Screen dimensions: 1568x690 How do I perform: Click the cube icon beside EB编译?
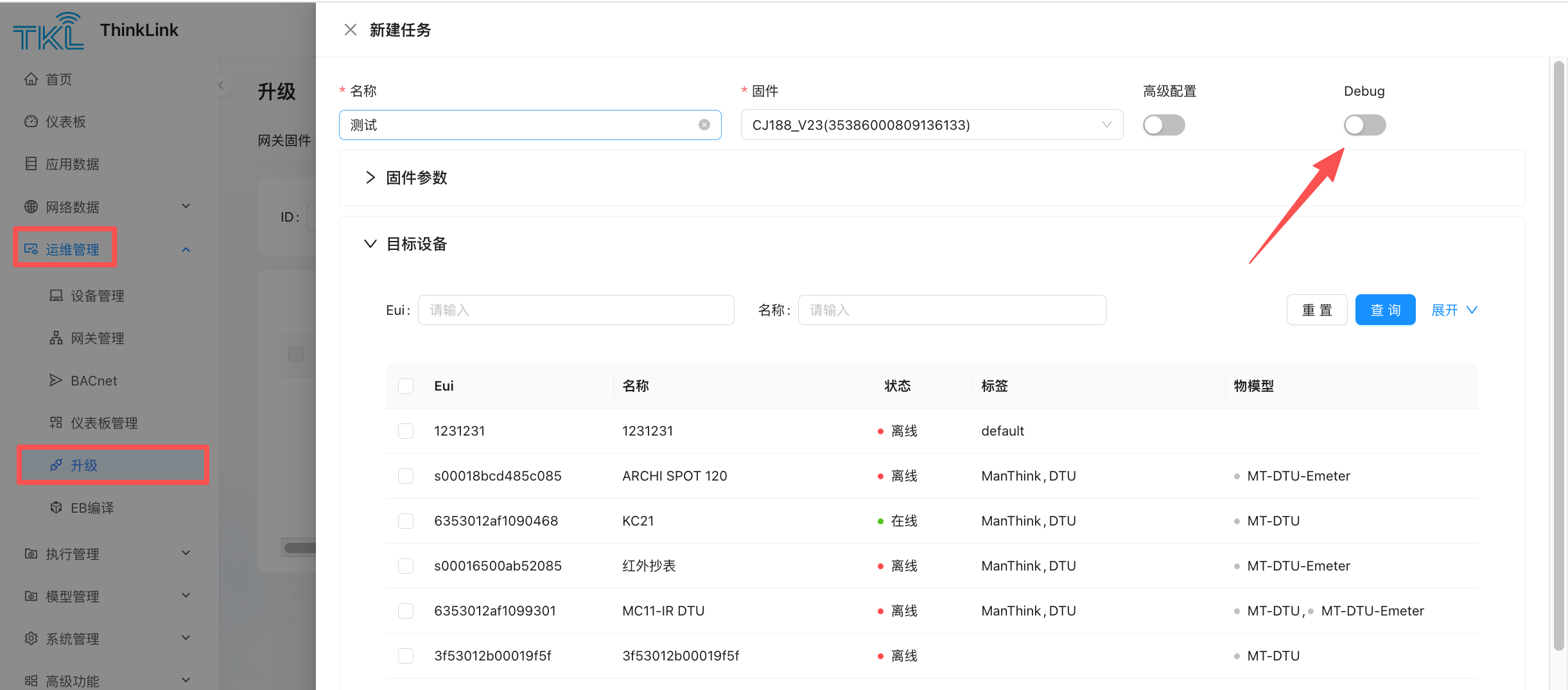[x=56, y=508]
